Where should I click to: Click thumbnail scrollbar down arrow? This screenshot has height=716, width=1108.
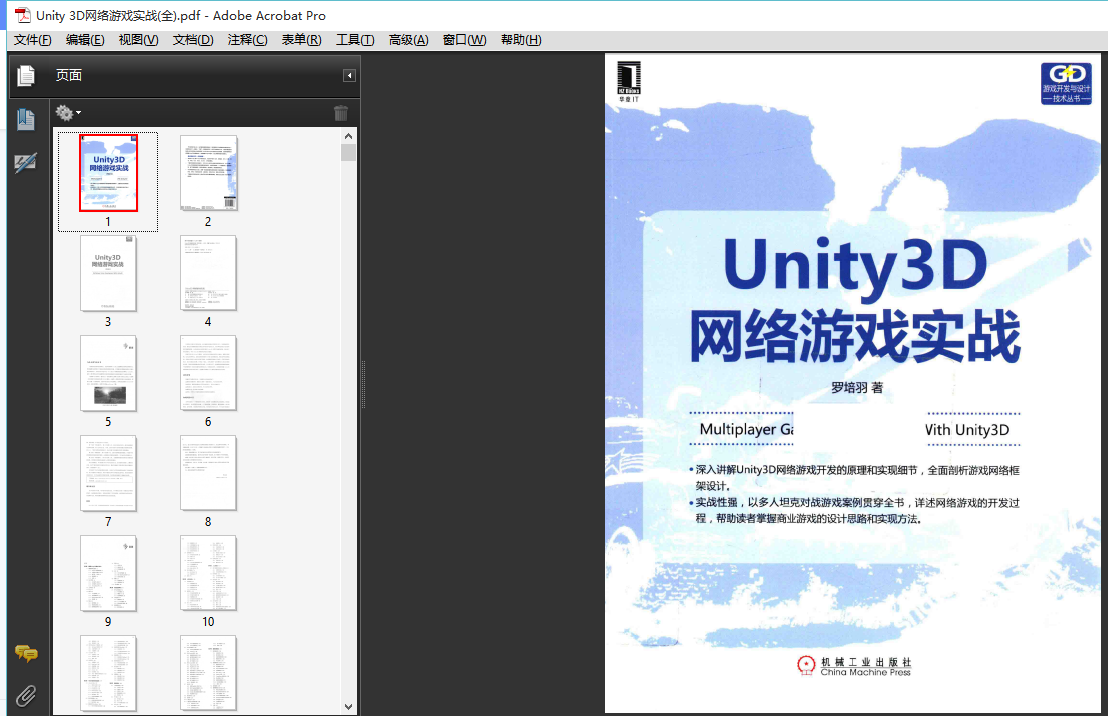pyautogui.click(x=348, y=706)
